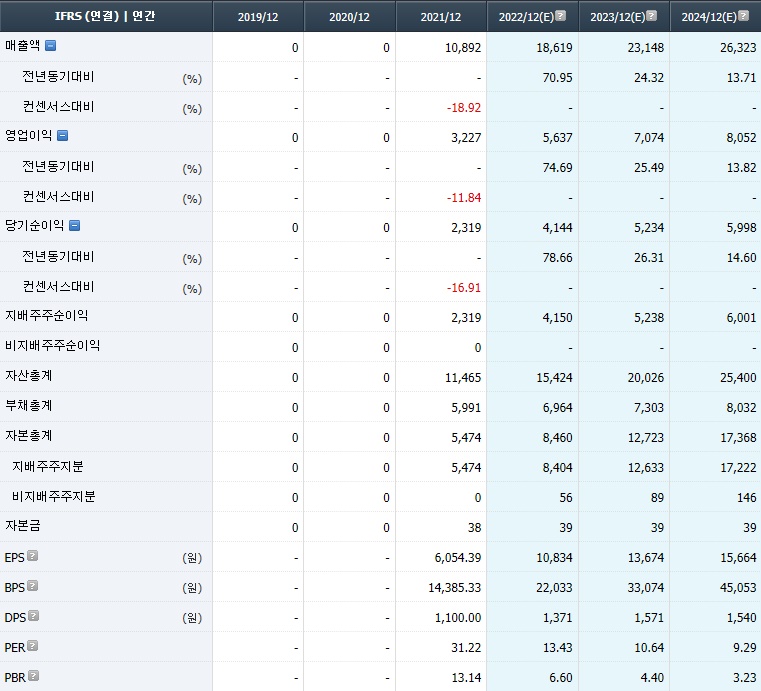Click the 자본총계 row label
Screen dimensions: 761x691
tap(29, 436)
